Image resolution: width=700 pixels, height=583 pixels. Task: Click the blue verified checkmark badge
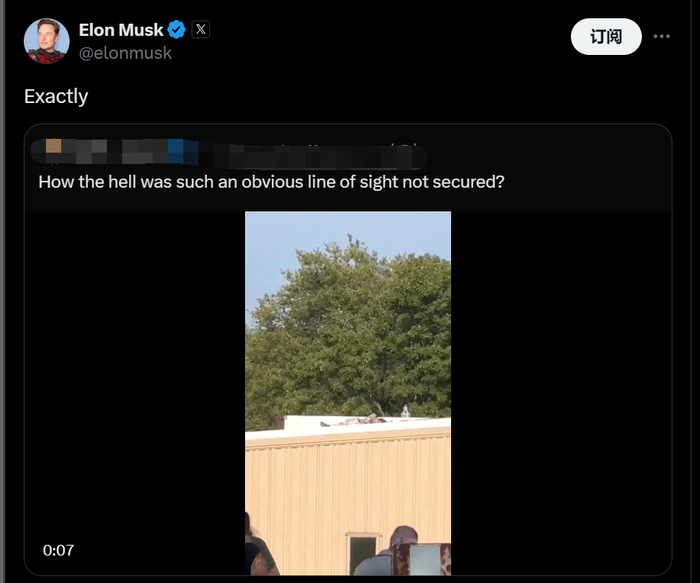pos(177,30)
